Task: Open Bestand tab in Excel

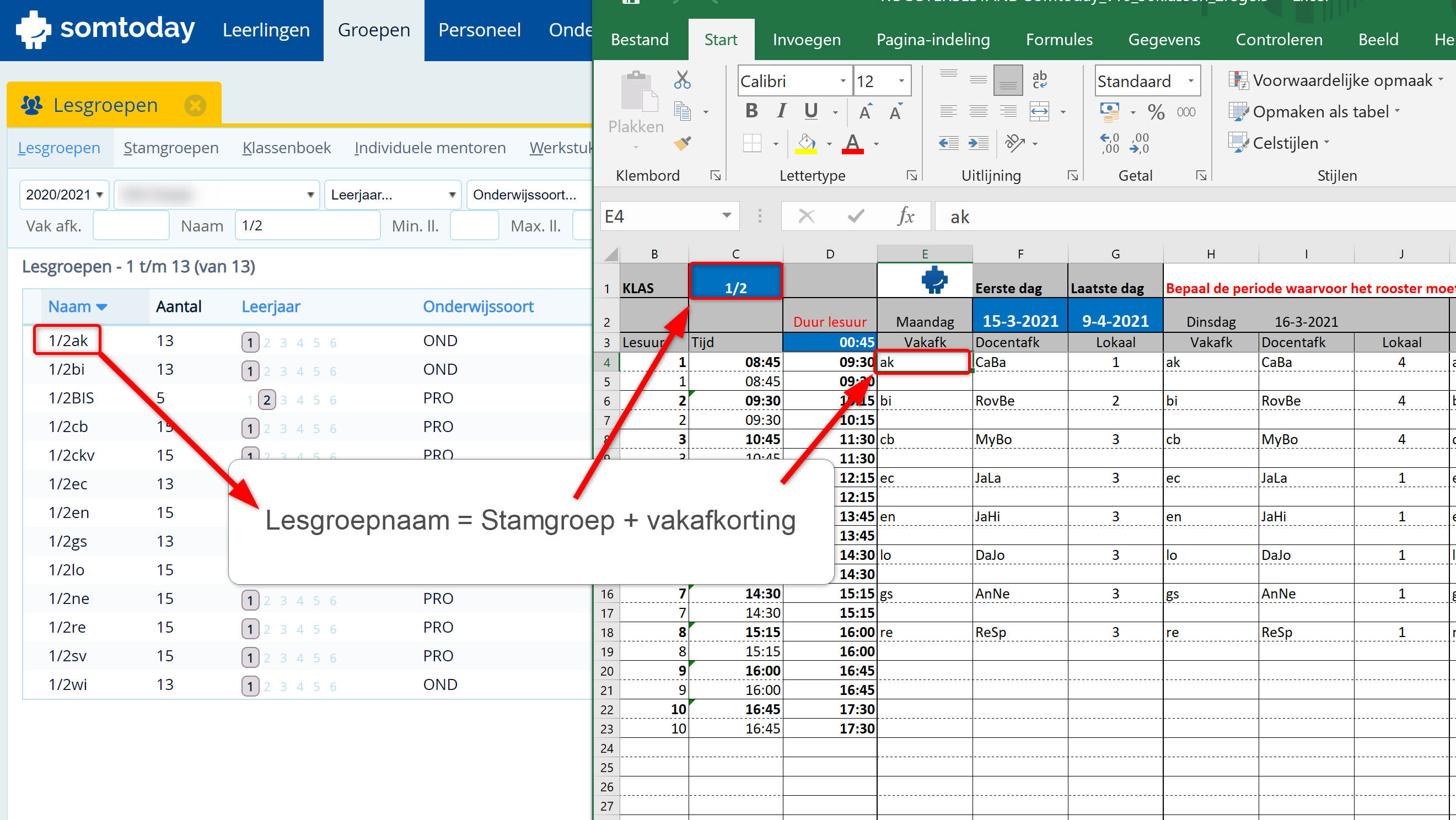Action: [640, 39]
